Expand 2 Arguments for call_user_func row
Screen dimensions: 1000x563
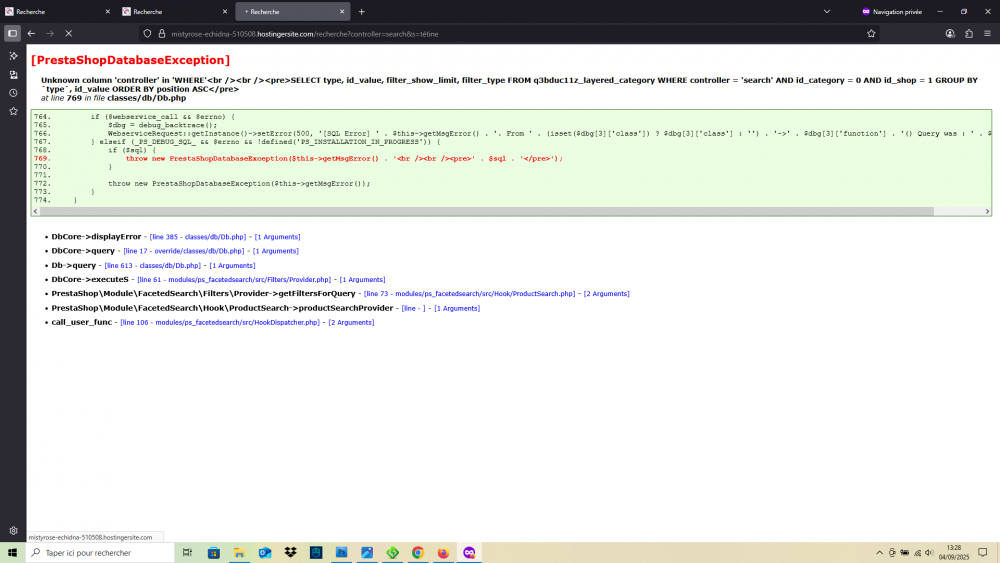pyautogui.click(x=351, y=323)
